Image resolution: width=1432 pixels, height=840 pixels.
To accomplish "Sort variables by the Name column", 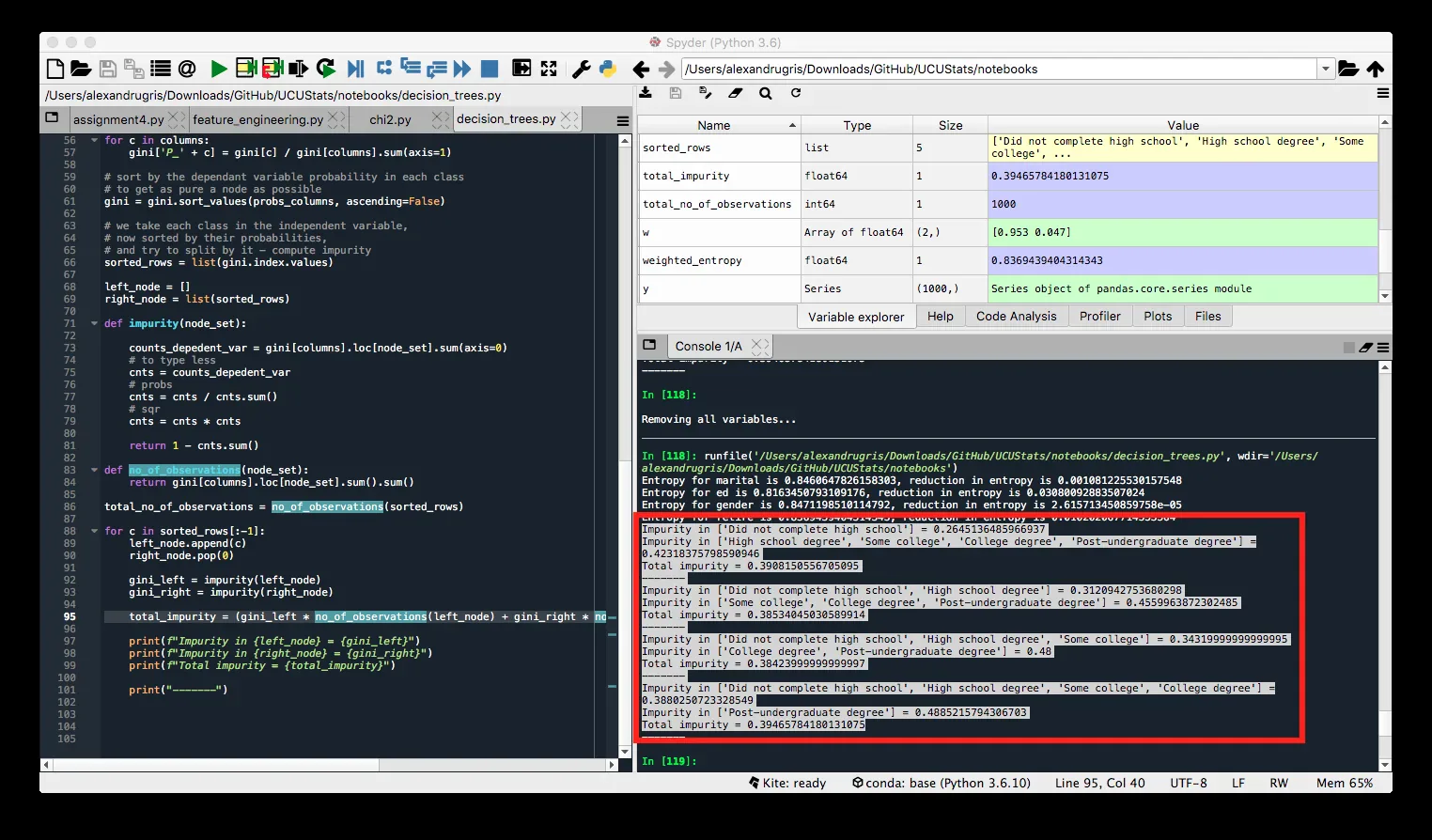I will (719, 125).
